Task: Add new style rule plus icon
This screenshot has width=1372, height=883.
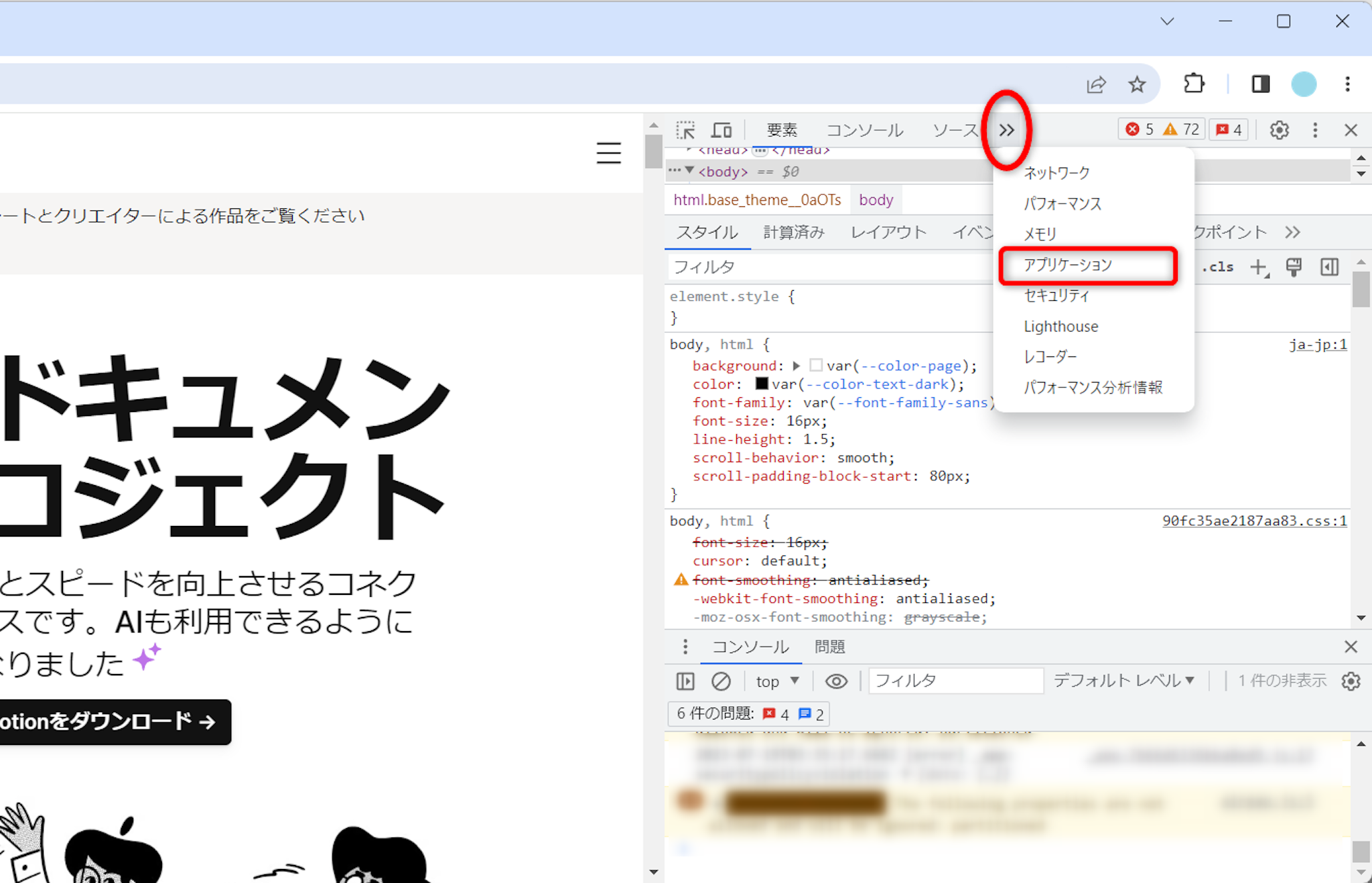Action: tap(1259, 267)
